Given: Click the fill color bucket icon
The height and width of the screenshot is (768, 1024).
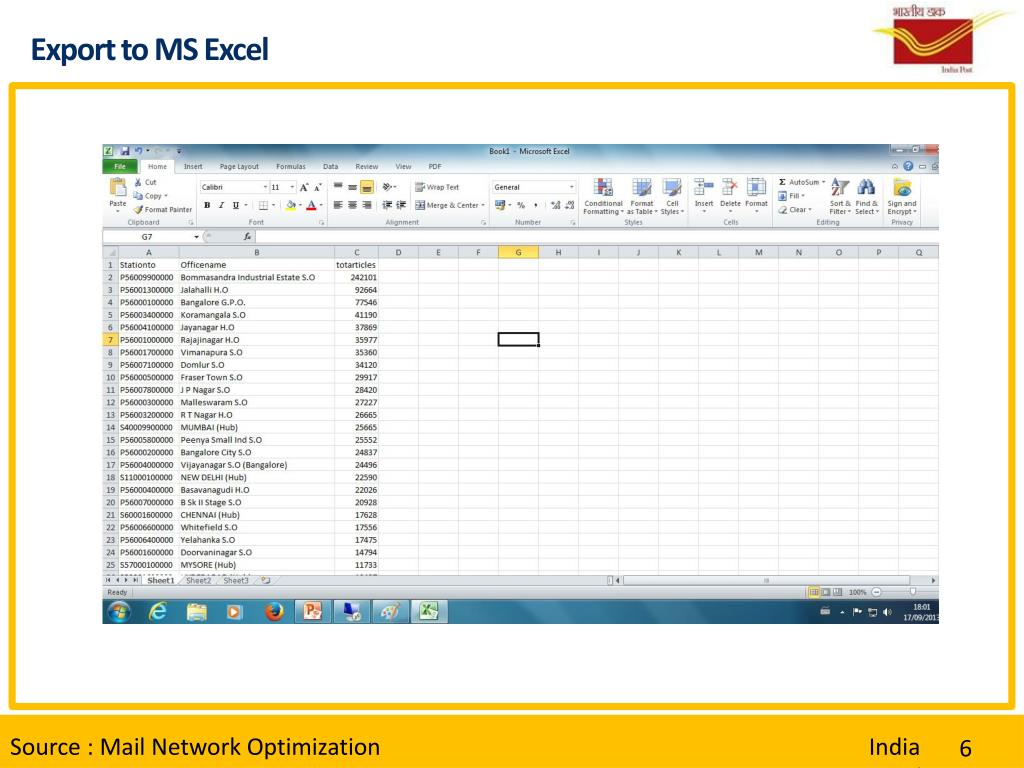Looking at the screenshot, I should (x=291, y=205).
